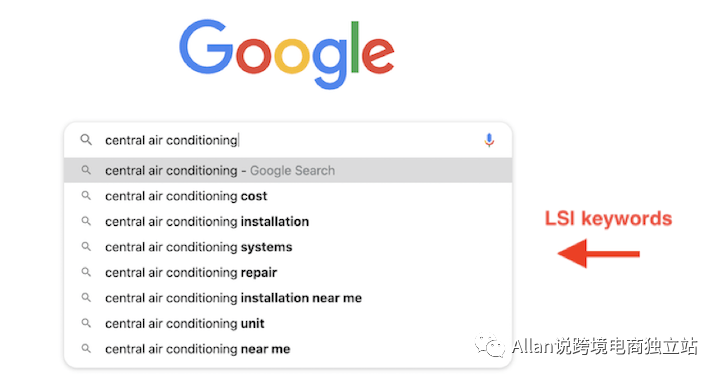
Task: Choose the 'central air conditioning cost' suggestion
Action: click(x=288, y=196)
